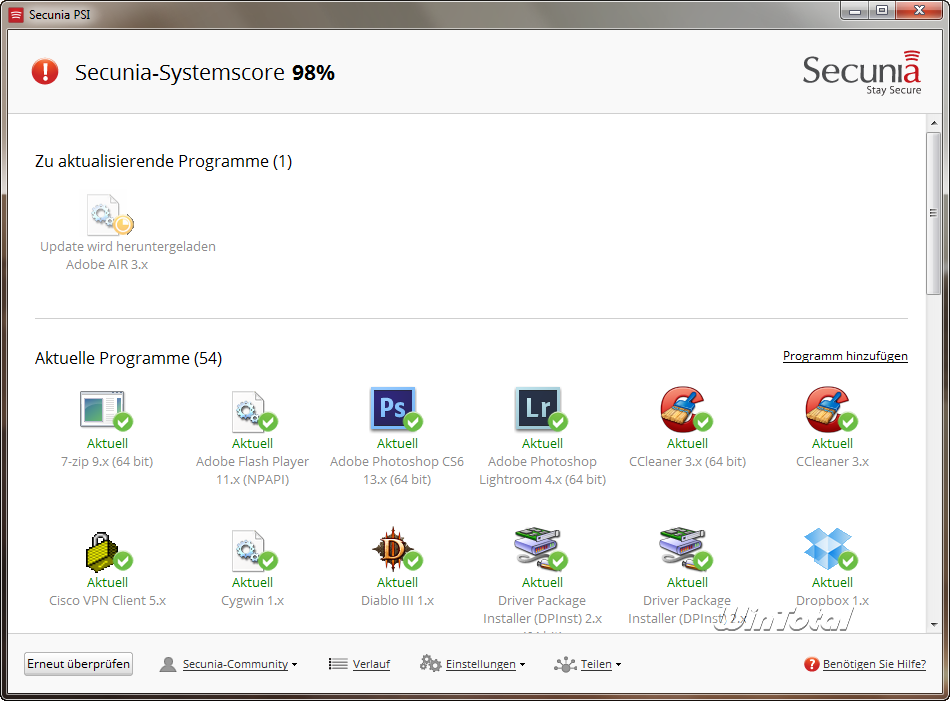Maximize the Secunia PSI window
950x701 pixels.
coord(882,10)
